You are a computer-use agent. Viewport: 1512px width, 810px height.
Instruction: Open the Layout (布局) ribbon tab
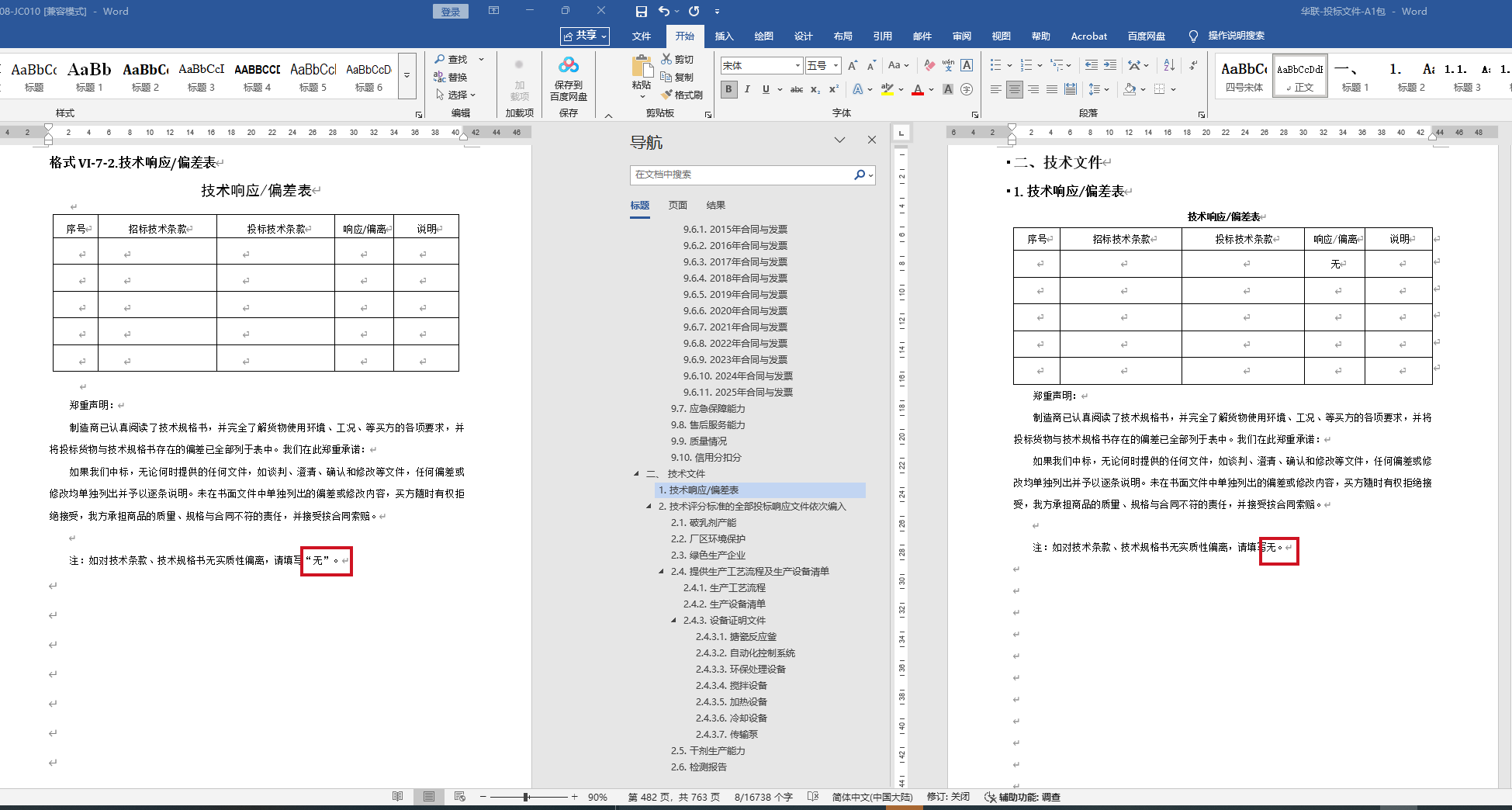(x=842, y=36)
